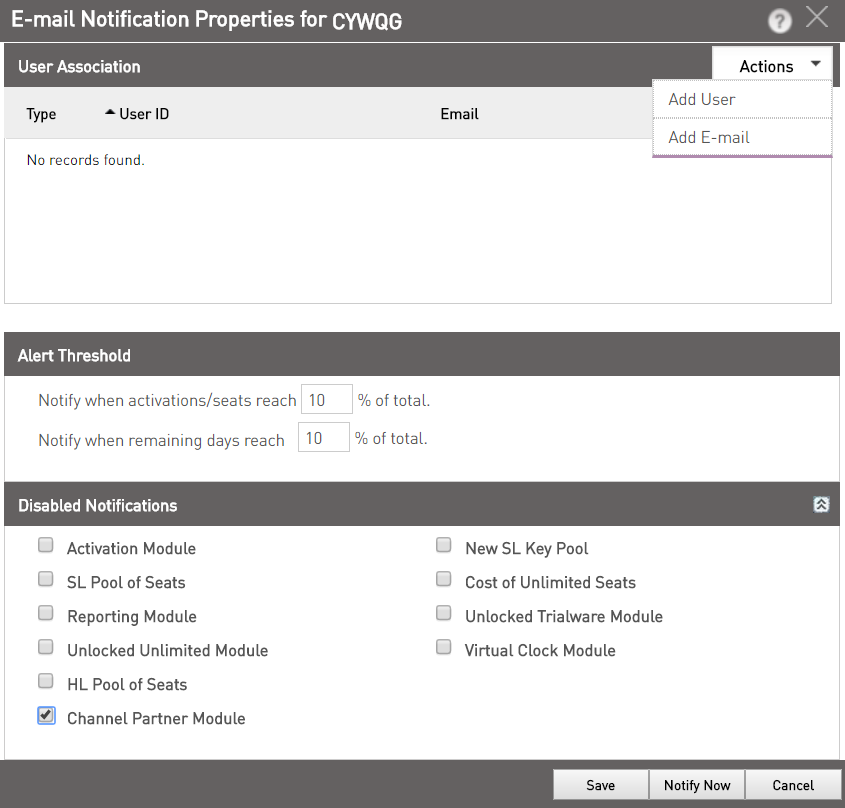Image resolution: width=845 pixels, height=808 pixels.
Task: Focus the remaining days threshold field
Action: [x=324, y=437]
